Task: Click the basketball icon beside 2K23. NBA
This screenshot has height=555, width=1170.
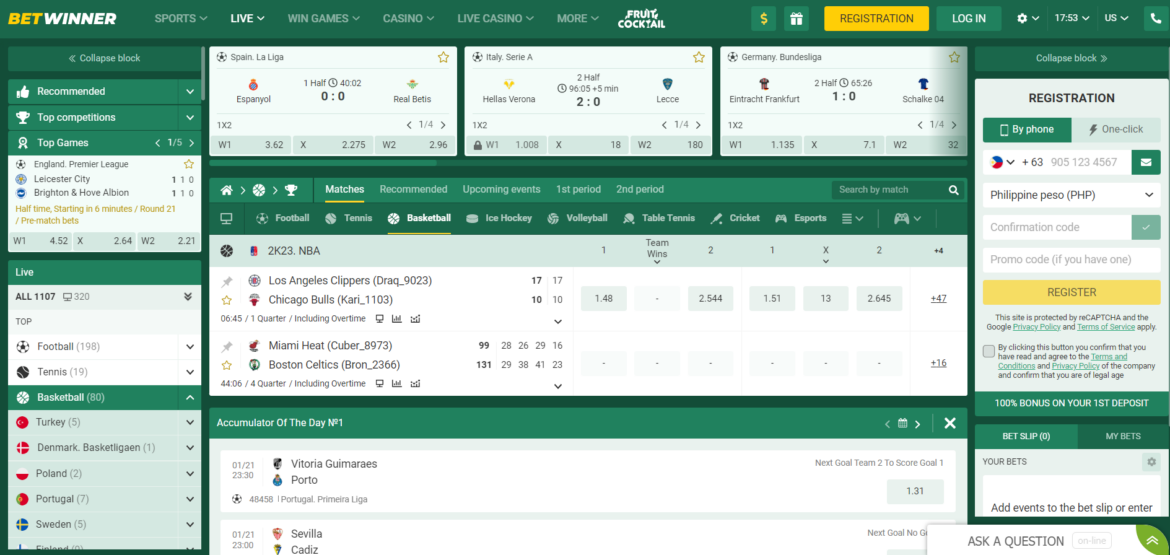Action: pos(226,251)
